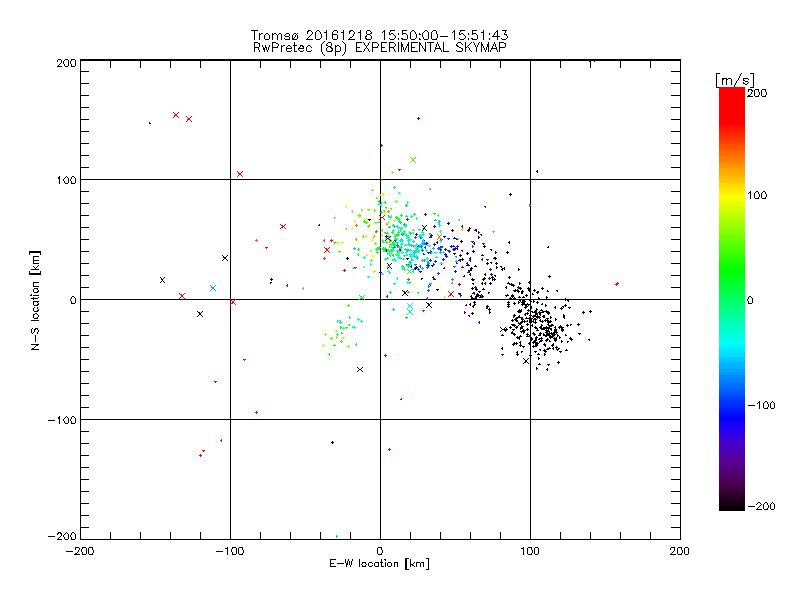Click the y-axis tick label '-100'
Viewport: 800px width, 600px height.
pyautogui.click(x=62, y=420)
